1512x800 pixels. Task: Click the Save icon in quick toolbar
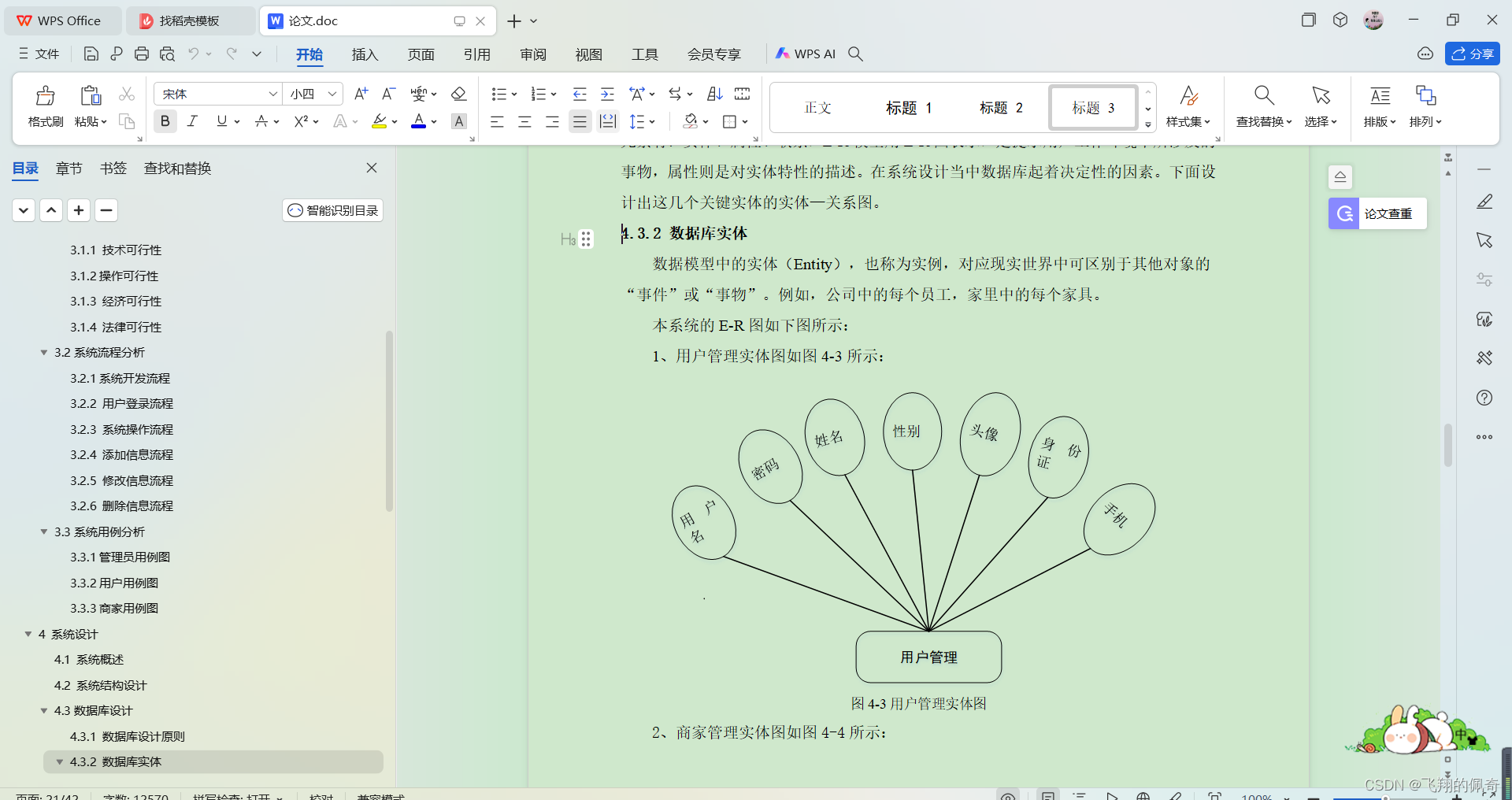[x=91, y=54]
